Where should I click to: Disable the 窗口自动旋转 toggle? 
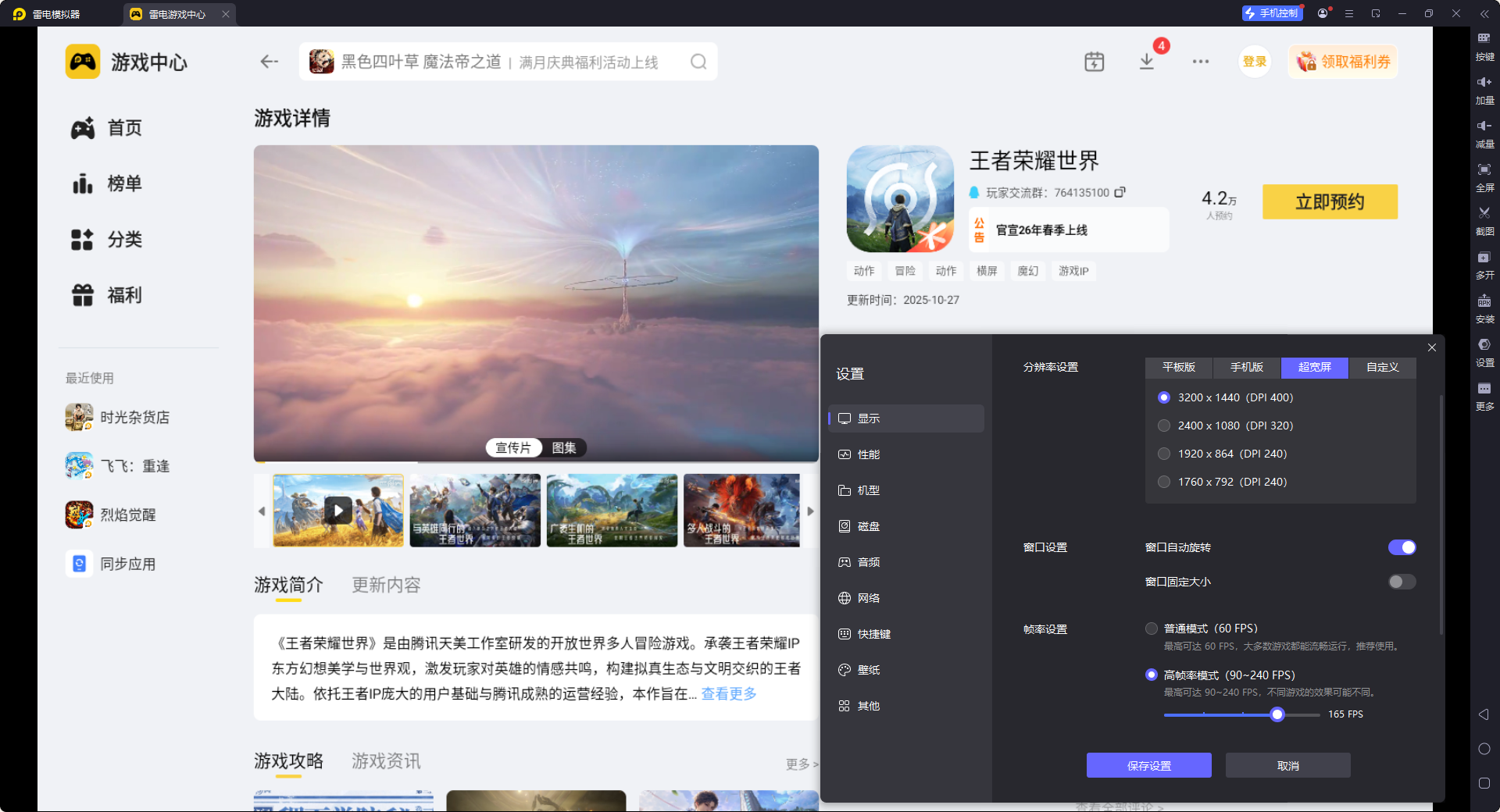coord(1402,547)
